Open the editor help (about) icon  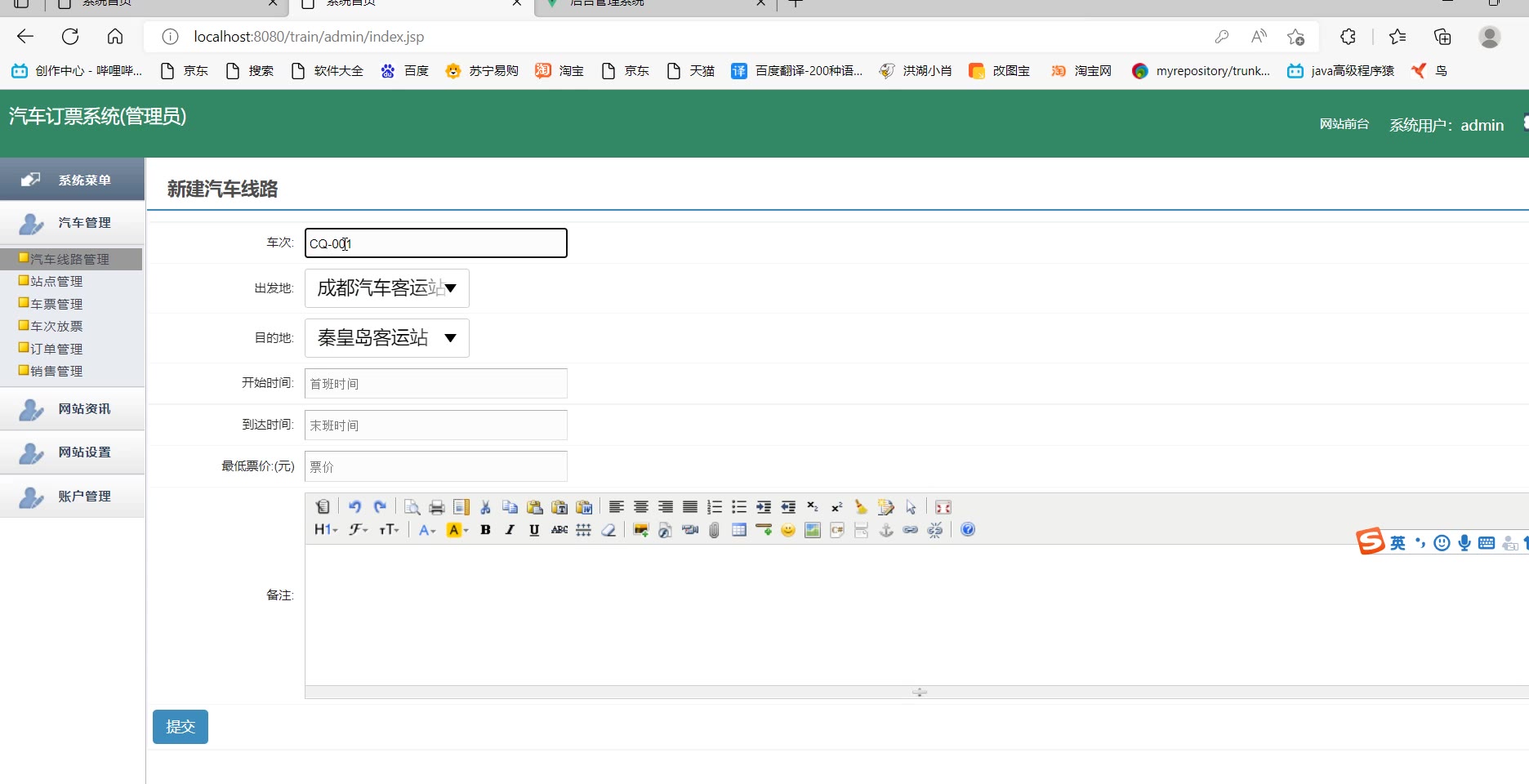point(968,530)
